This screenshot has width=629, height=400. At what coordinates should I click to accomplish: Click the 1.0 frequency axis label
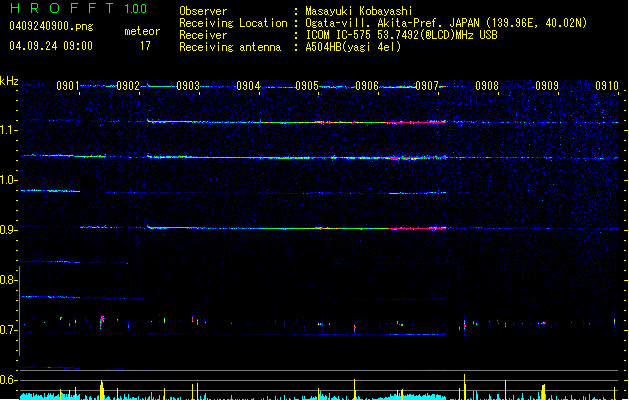coord(9,180)
